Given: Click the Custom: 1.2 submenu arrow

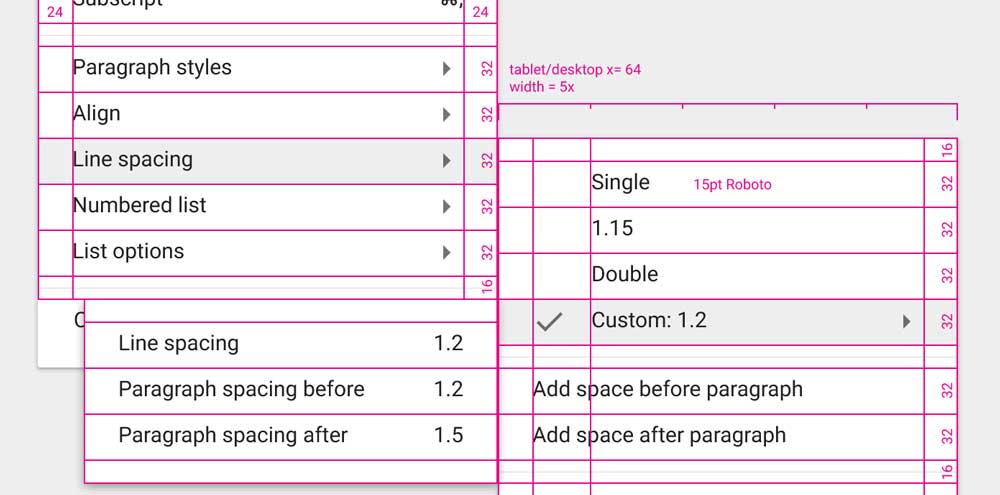Looking at the screenshot, I should (x=906, y=322).
